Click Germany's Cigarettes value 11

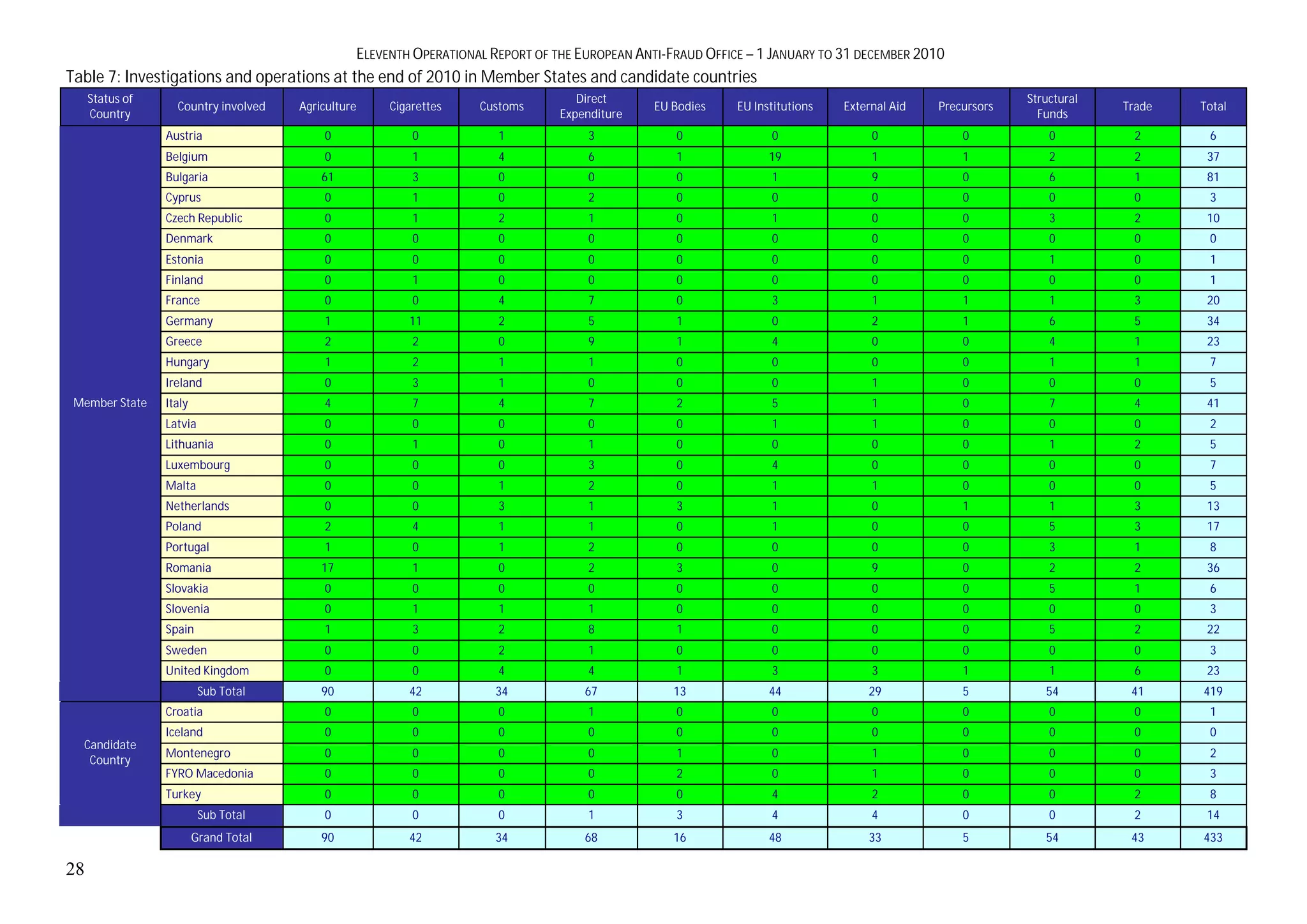coord(415,321)
